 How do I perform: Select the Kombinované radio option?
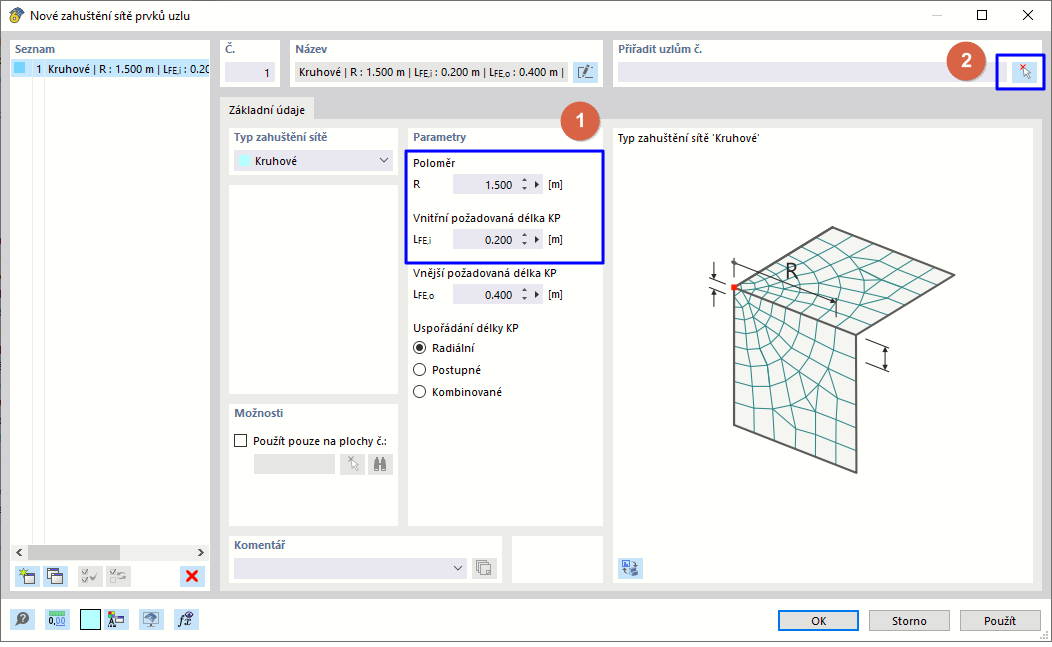419,392
